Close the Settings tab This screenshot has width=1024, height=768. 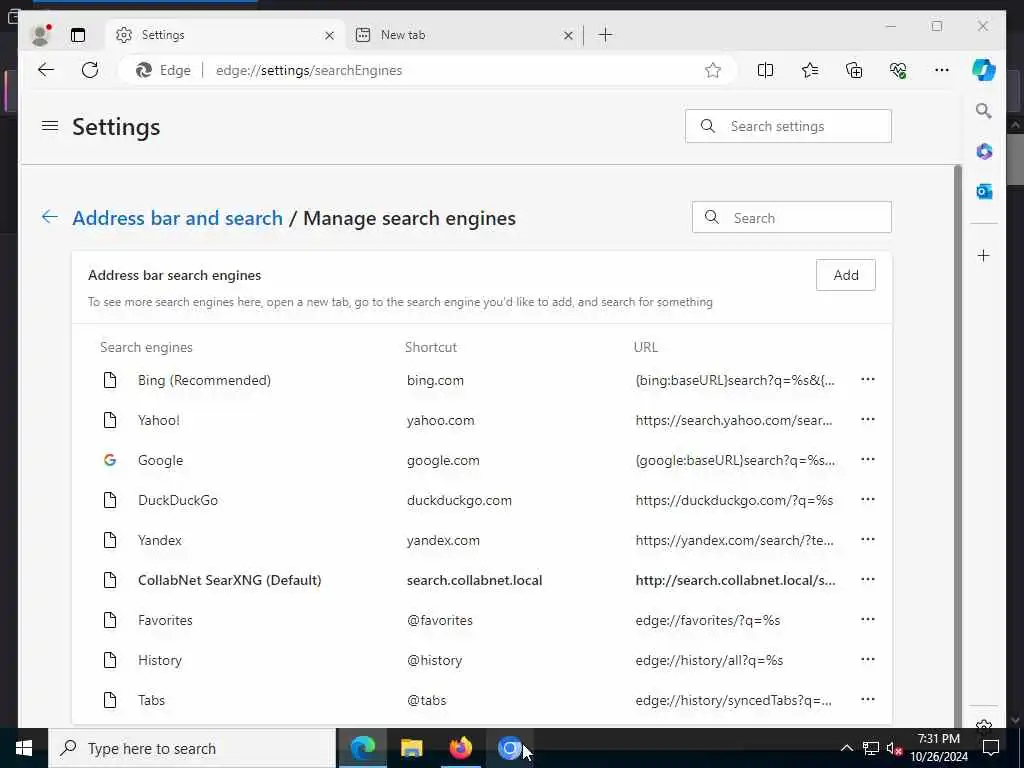tap(329, 35)
